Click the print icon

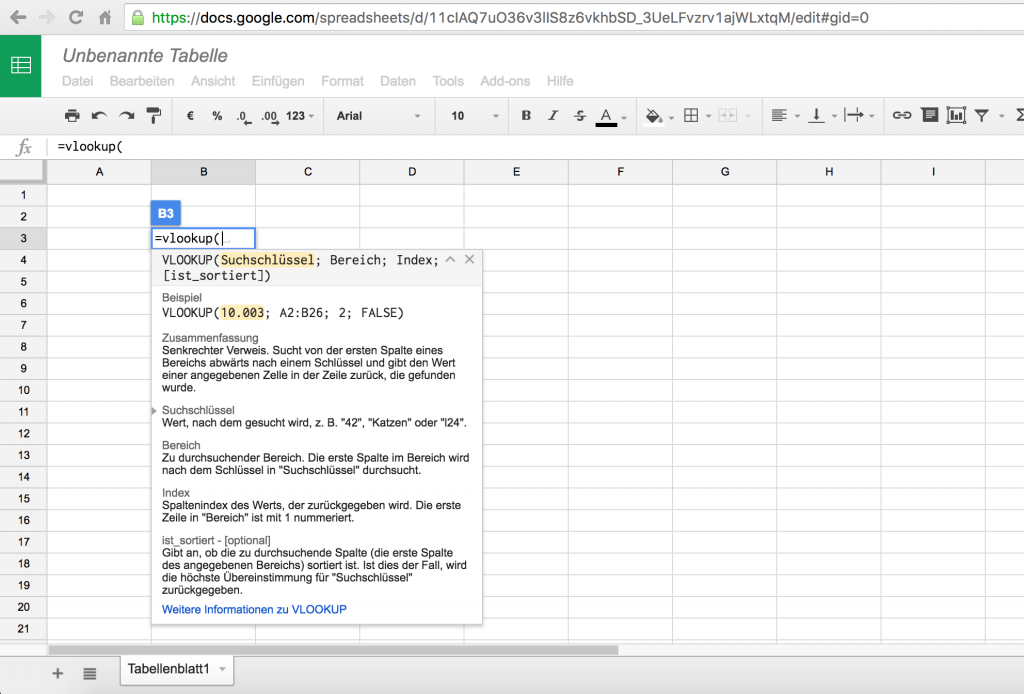[71, 115]
